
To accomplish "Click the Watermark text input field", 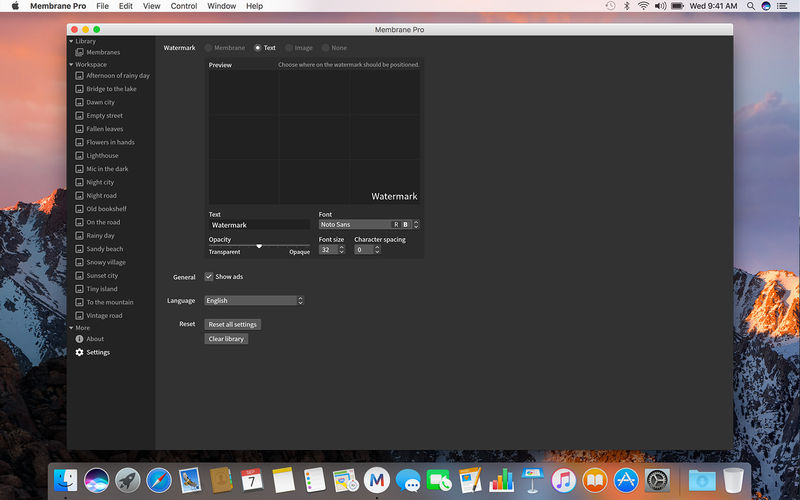I will [259, 225].
